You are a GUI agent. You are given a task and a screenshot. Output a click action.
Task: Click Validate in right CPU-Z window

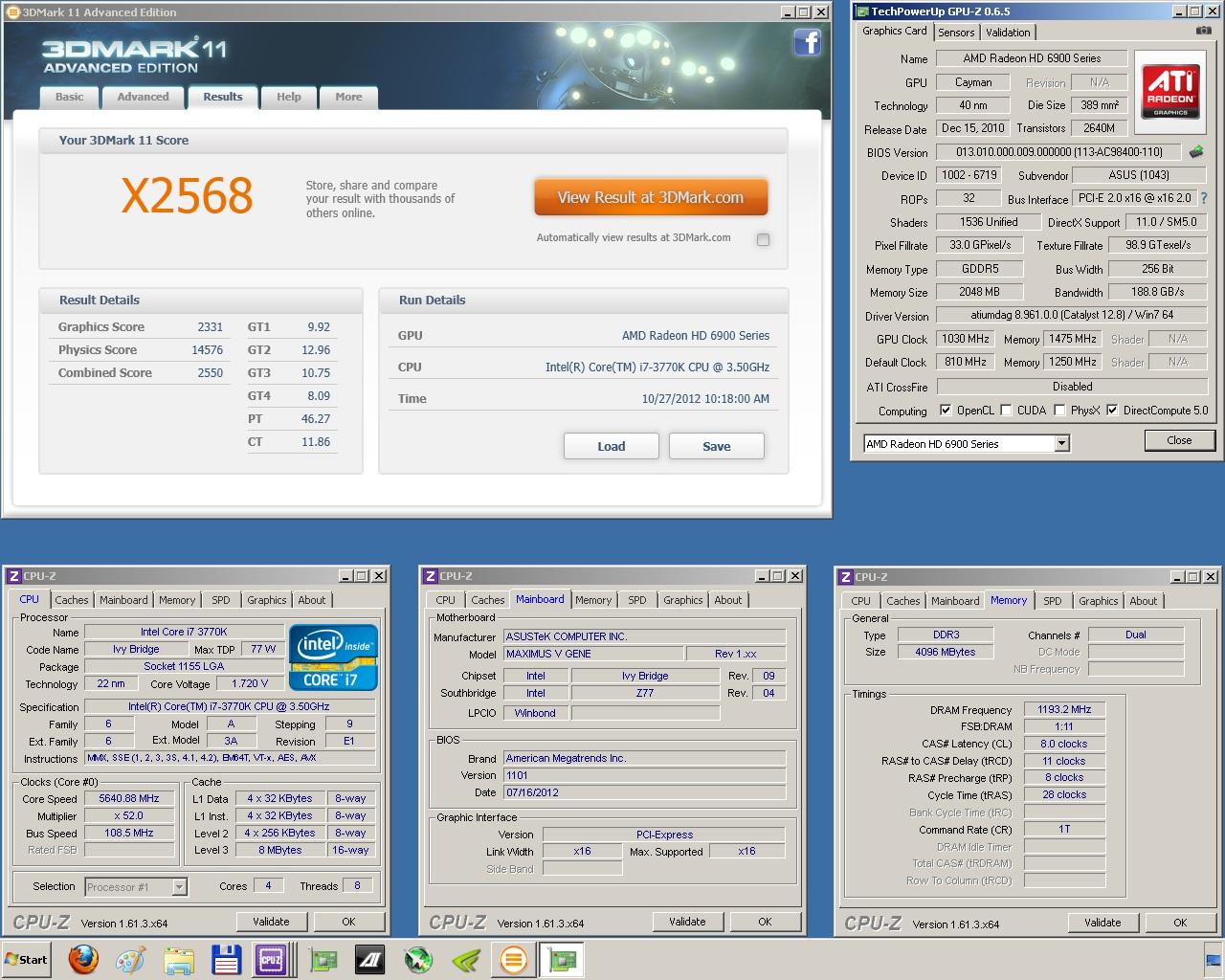pos(1102,923)
